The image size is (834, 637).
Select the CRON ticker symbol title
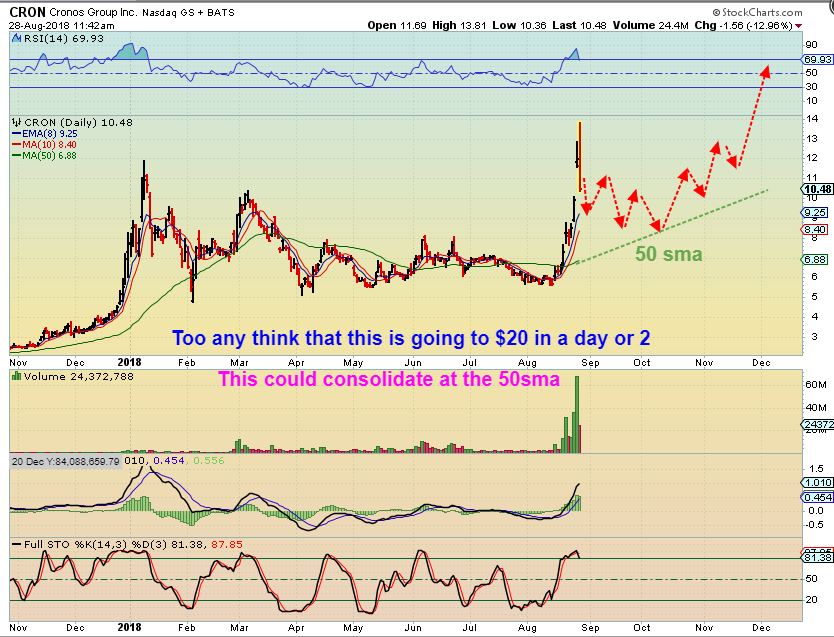point(28,12)
